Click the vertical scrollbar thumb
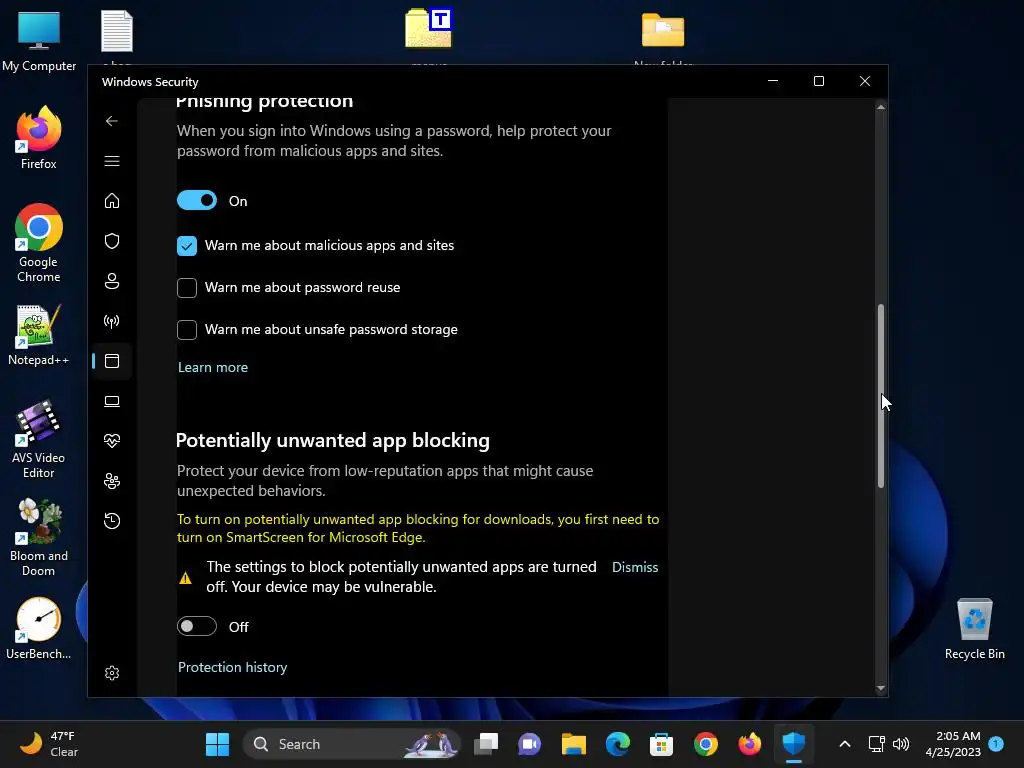 click(x=880, y=396)
